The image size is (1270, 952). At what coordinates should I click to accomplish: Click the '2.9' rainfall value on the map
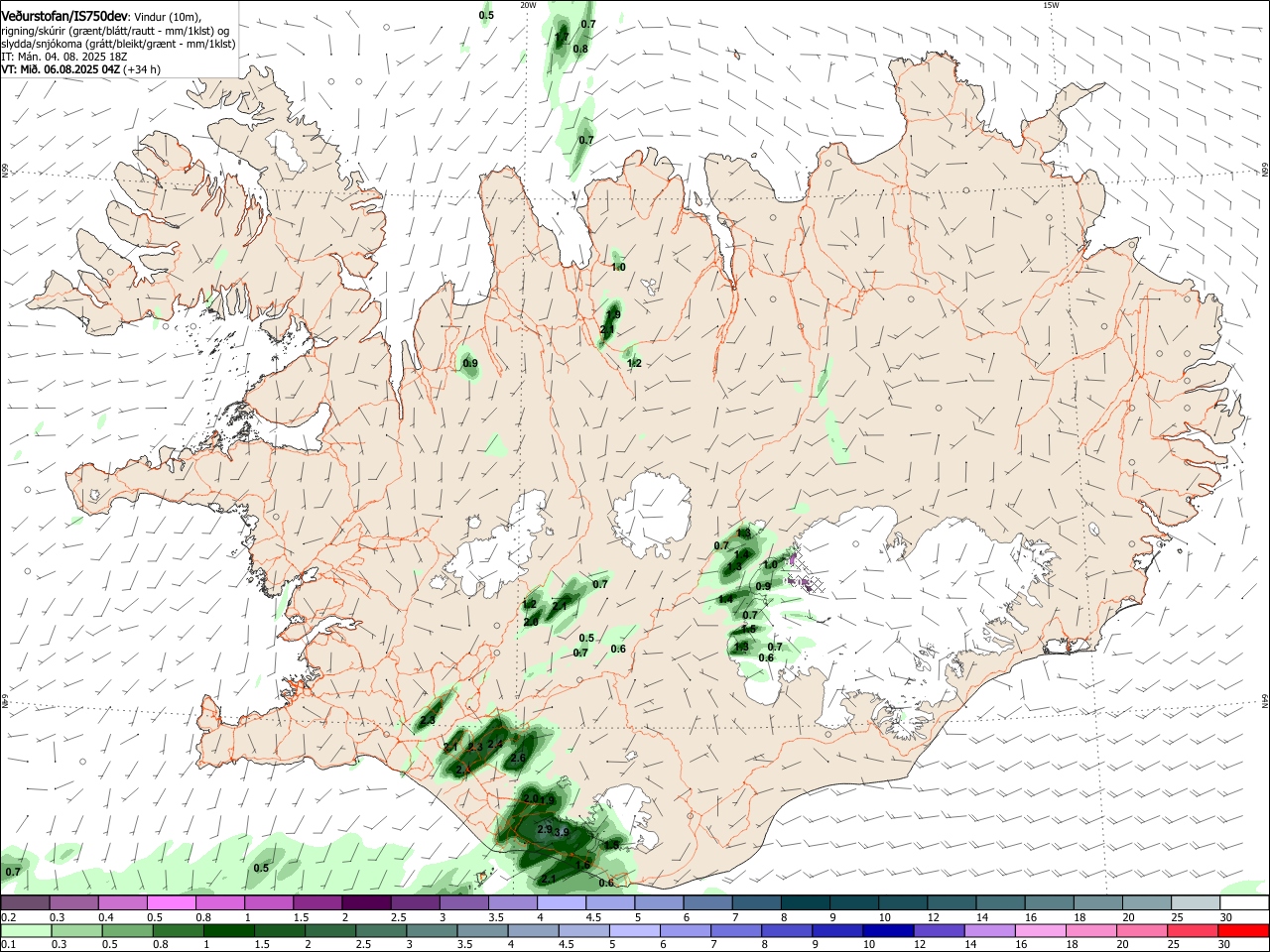tap(544, 829)
